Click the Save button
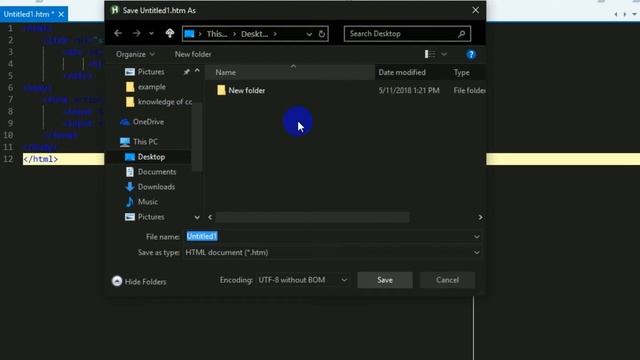 pyautogui.click(x=384, y=280)
